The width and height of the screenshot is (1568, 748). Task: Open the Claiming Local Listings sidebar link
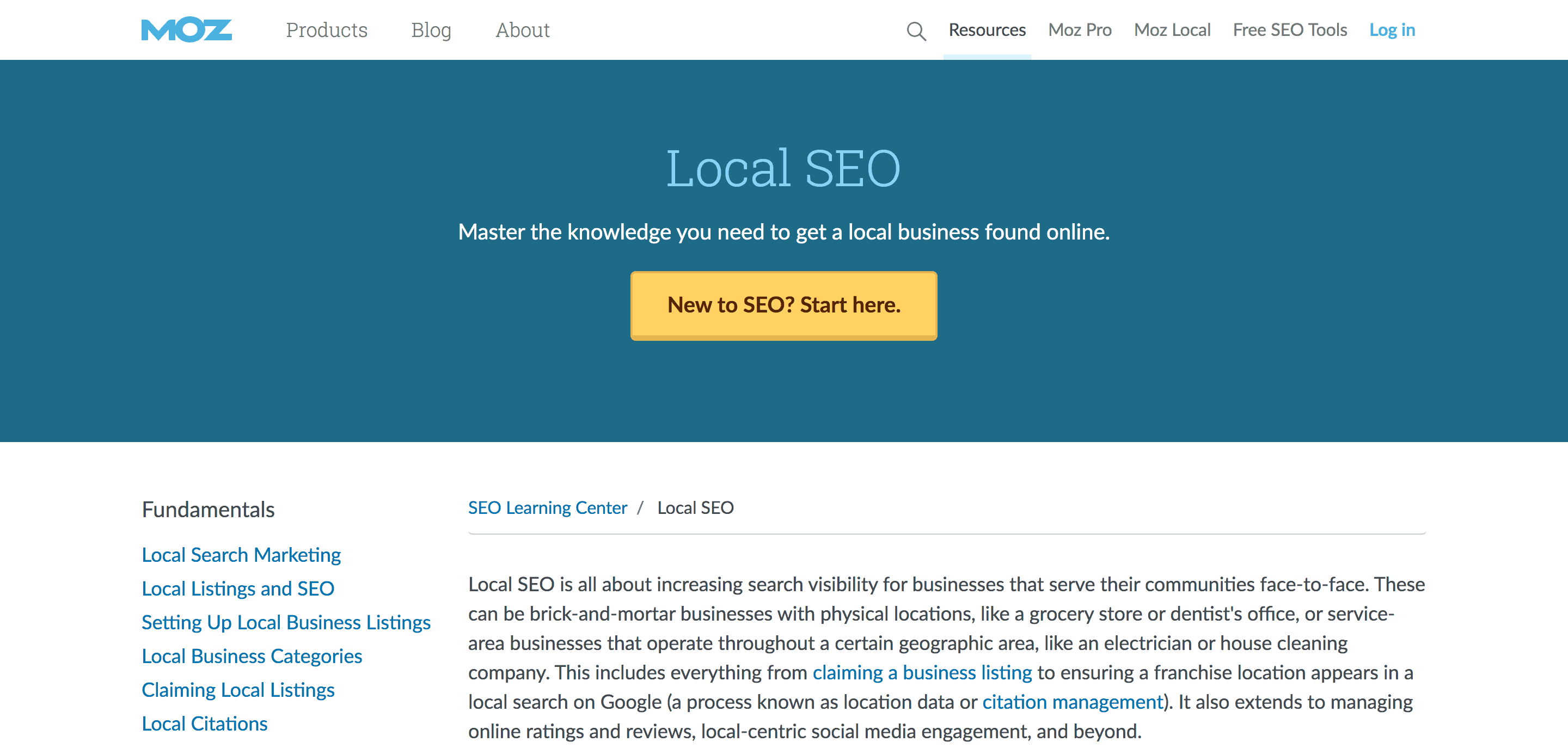pos(238,690)
